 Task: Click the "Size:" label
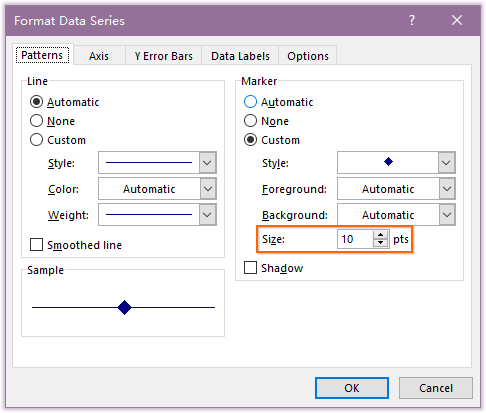click(273, 239)
